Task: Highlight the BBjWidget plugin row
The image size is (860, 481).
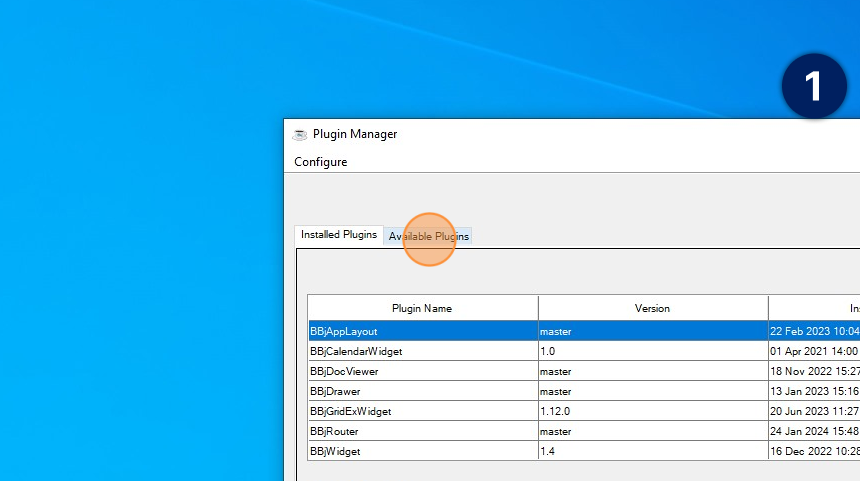Action: click(422, 451)
